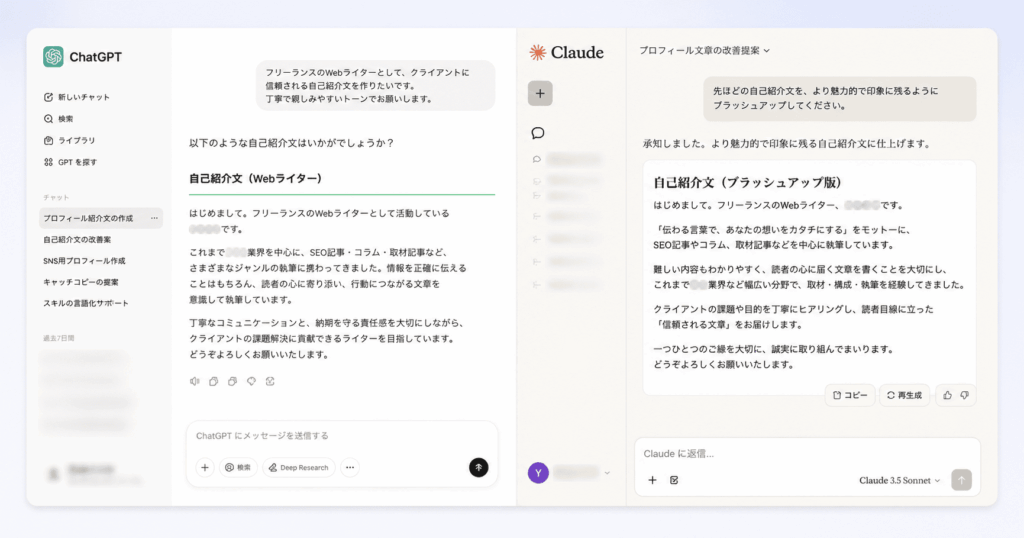This screenshot has height=538, width=1024.
Task: Click the grid icon beside GPT を探す
Action: point(48,162)
